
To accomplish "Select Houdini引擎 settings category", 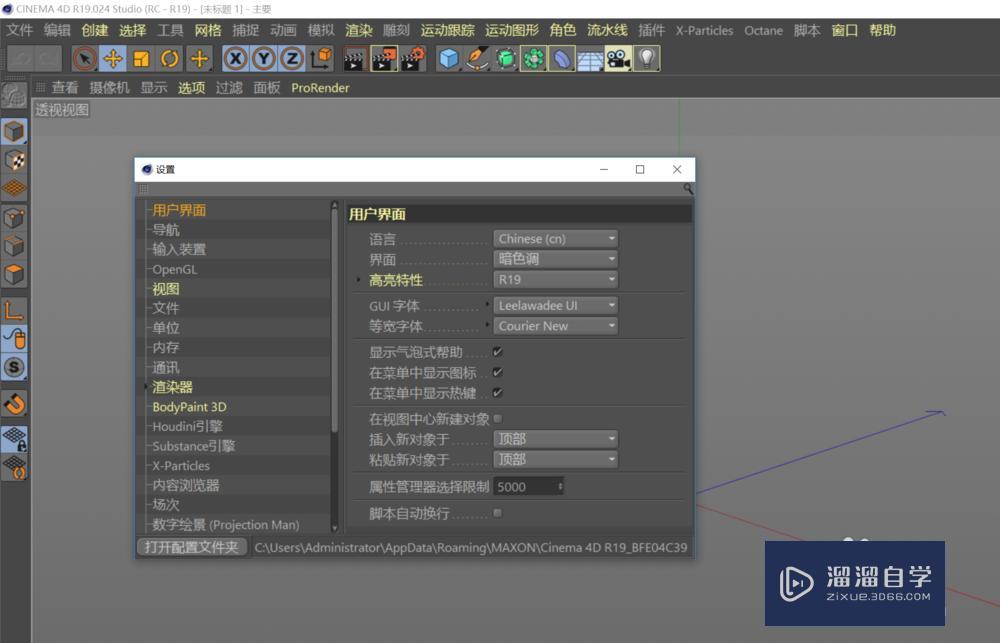I will 188,426.
